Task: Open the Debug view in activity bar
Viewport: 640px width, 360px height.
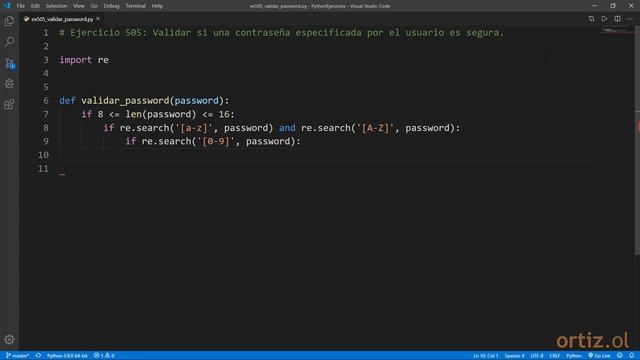Action: coord(9,84)
